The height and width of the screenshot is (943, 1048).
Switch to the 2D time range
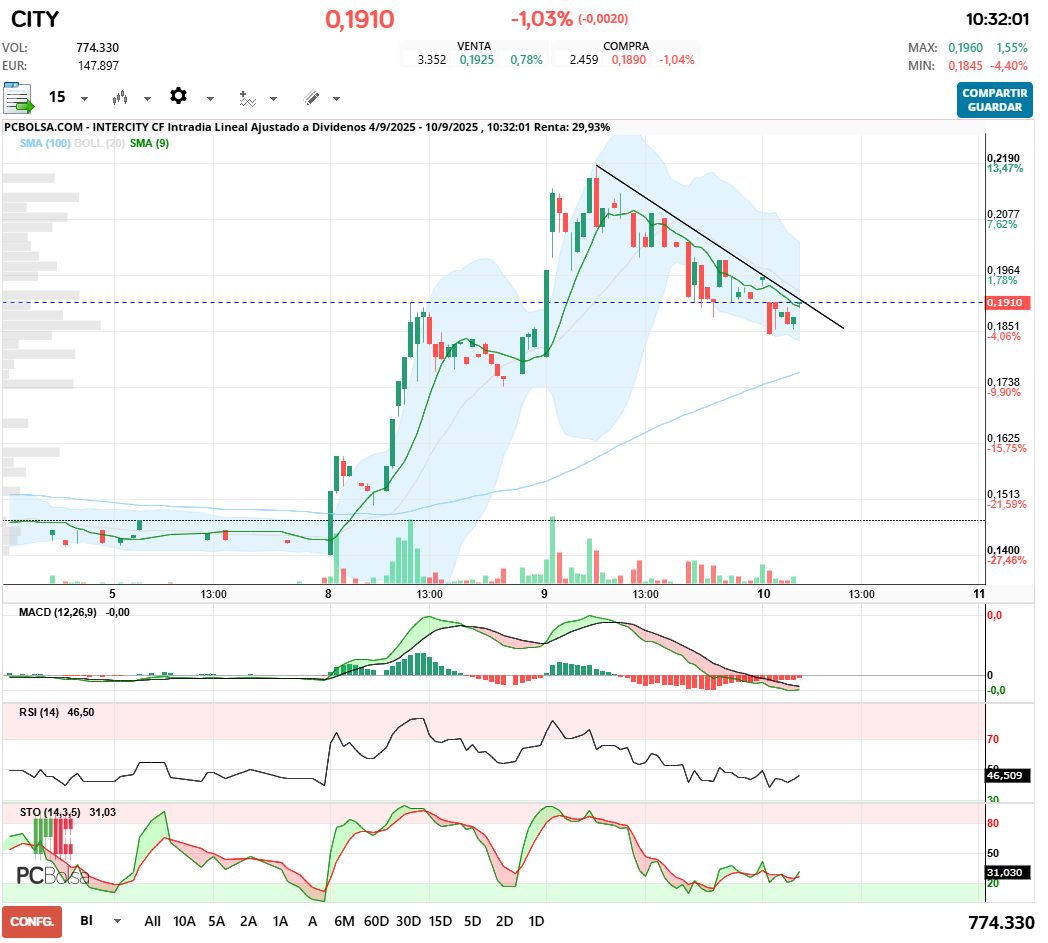coord(505,921)
